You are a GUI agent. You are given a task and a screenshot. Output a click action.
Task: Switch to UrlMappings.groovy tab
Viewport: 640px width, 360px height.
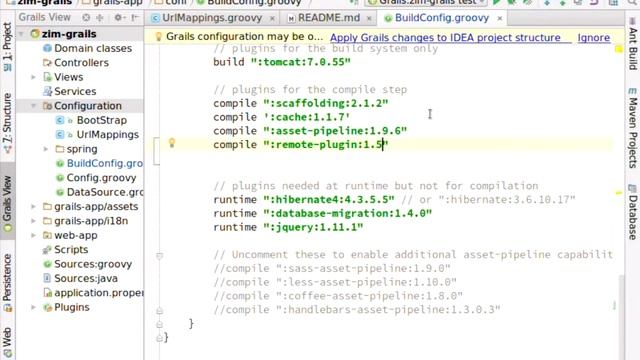pyautogui.click(x=212, y=18)
